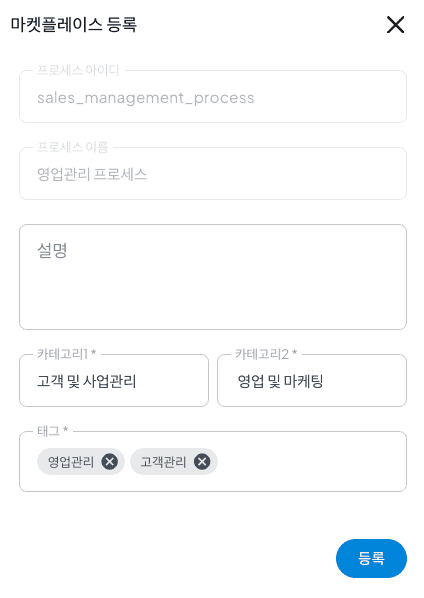Viewport: 424px width, 598px height.
Task: Select the 영업관리 tag chip label
Action: [71, 462]
